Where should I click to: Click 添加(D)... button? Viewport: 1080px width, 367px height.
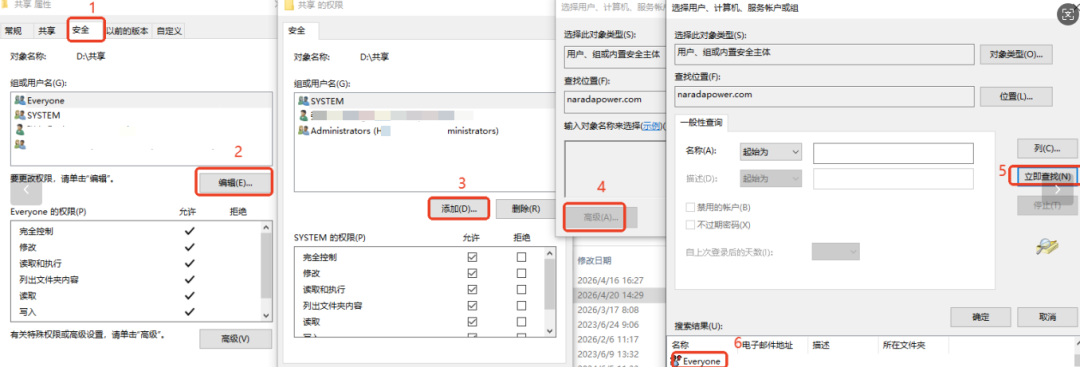458,209
